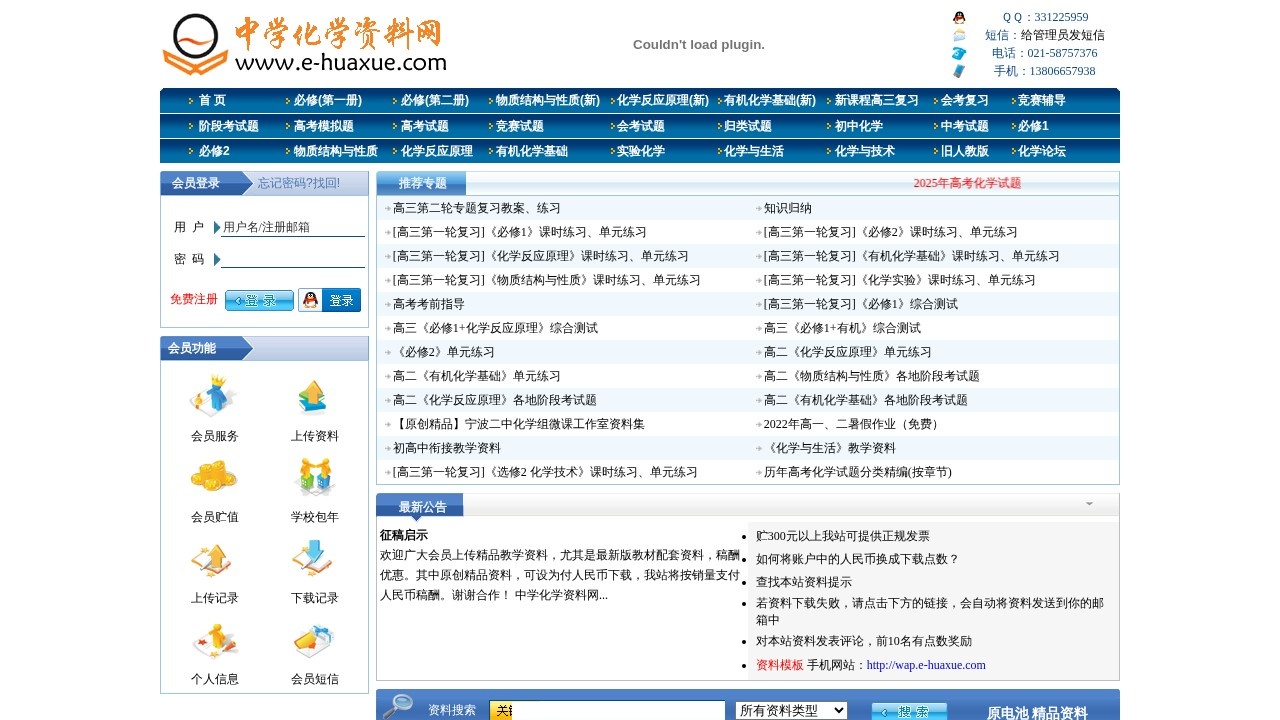The height and width of the screenshot is (720, 1280).
Task: Collapse the 最新公告 panel with its arrow
Action: coord(1089,504)
